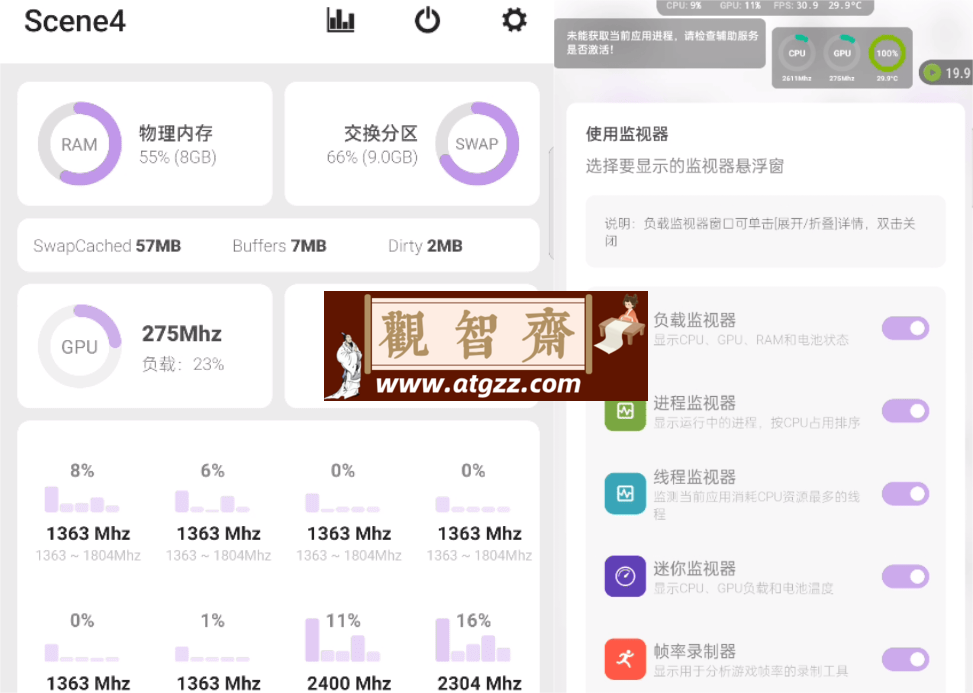
Task: Tap the 说明 note box
Action: 766,231
